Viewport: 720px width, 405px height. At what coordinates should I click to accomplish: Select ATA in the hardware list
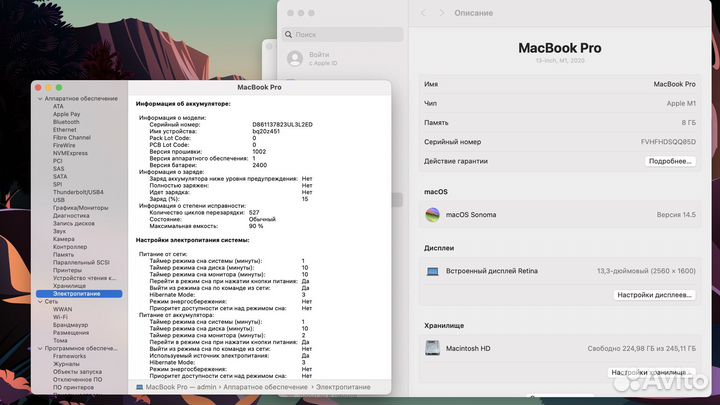[x=58, y=106]
